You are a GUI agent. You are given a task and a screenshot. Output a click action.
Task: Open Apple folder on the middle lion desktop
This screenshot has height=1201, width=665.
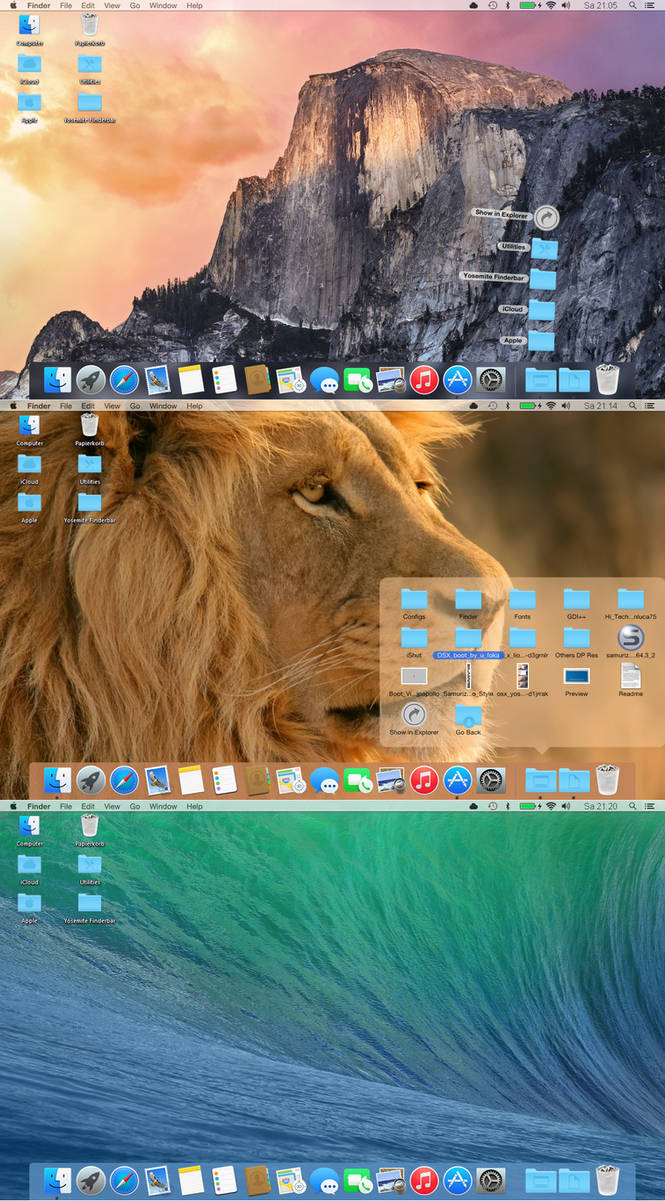pyautogui.click(x=29, y=502)
